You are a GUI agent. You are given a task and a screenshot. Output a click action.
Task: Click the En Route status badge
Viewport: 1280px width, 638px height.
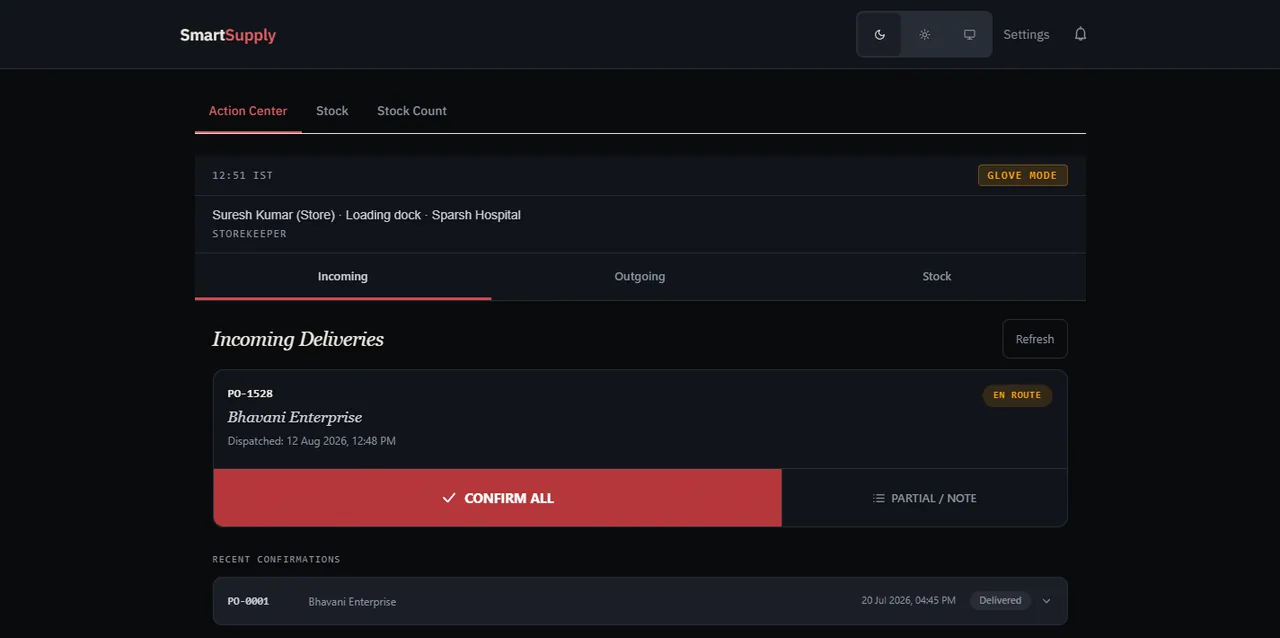(1017, 395)
